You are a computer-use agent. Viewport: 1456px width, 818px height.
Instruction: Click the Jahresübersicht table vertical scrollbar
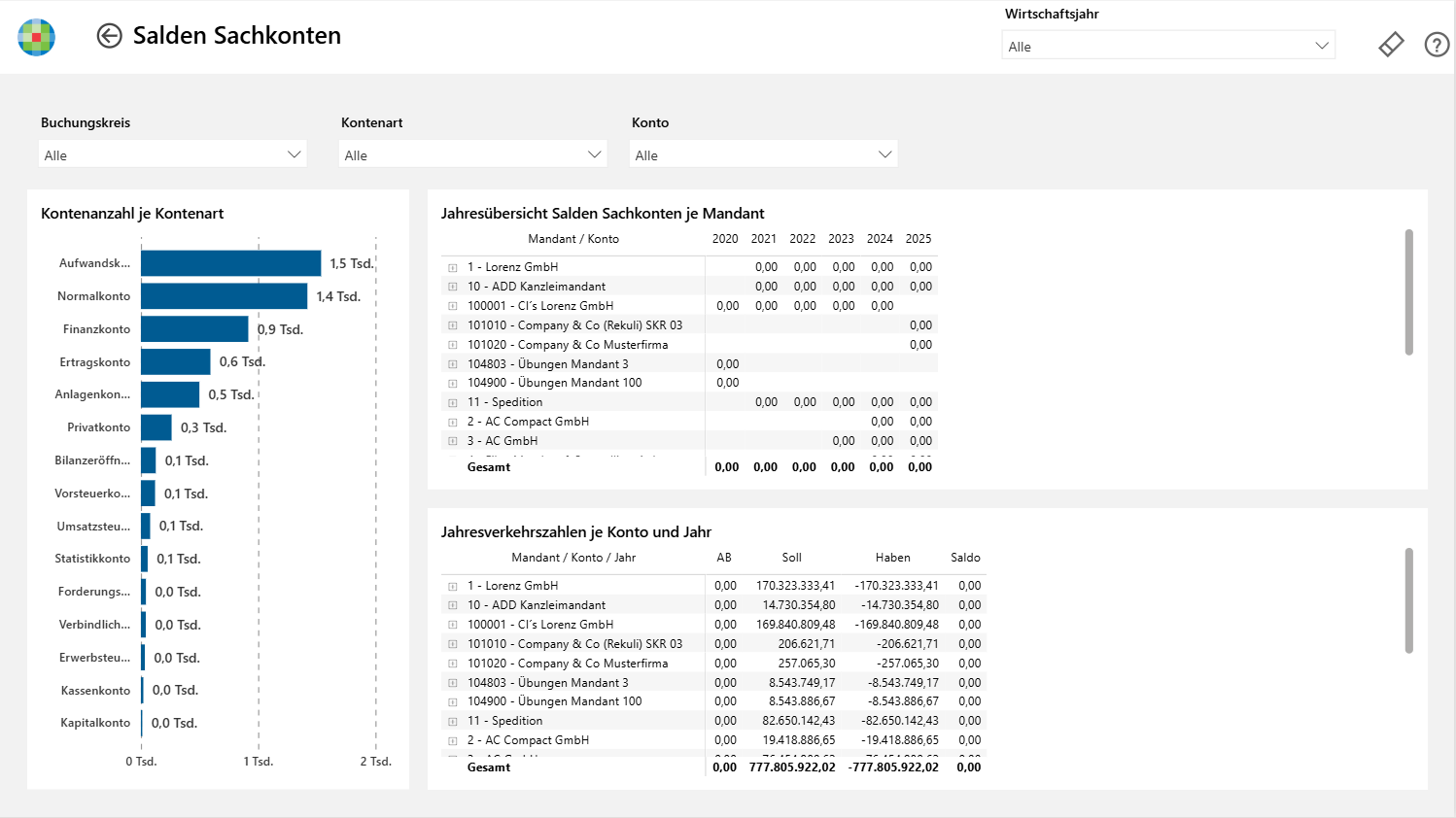(x=1409, y=292)
